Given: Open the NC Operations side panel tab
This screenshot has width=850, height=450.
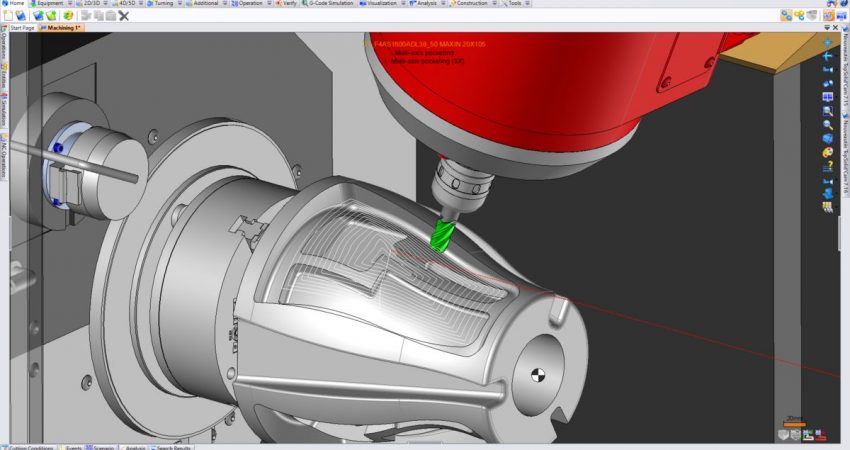Looking at the screenshot, I should pyautogui.click(x=4, y=156).
